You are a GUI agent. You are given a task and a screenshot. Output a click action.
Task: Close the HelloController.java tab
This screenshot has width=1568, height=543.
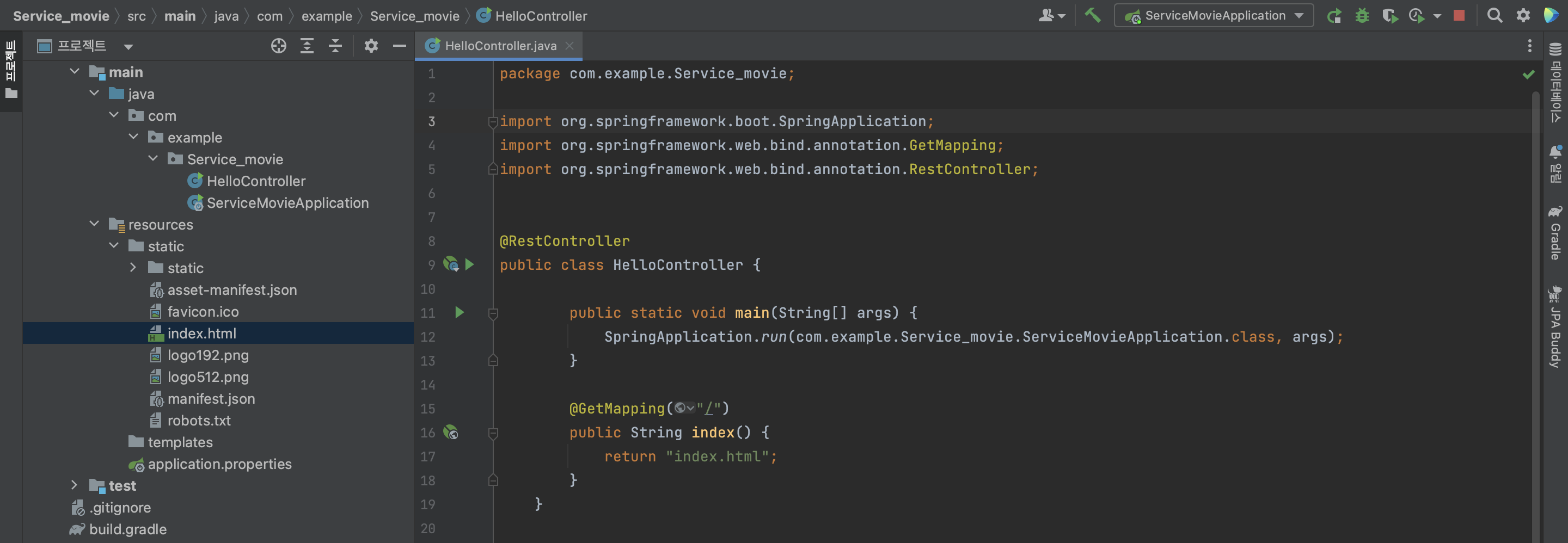click(x=569, y=46)
